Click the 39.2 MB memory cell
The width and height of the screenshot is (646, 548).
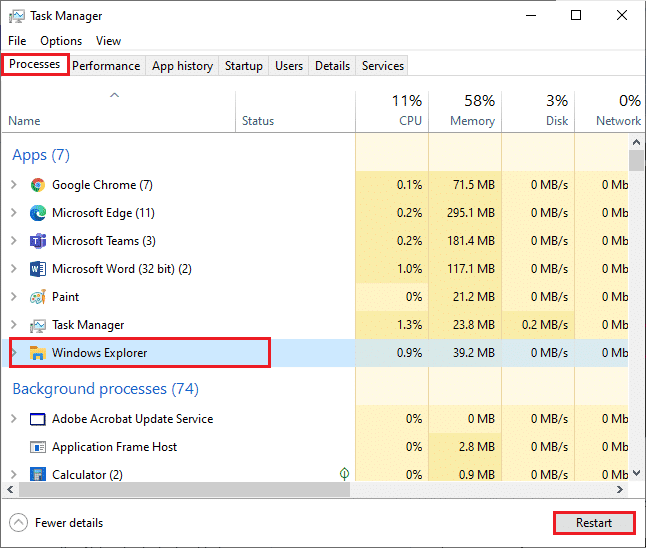465,353
